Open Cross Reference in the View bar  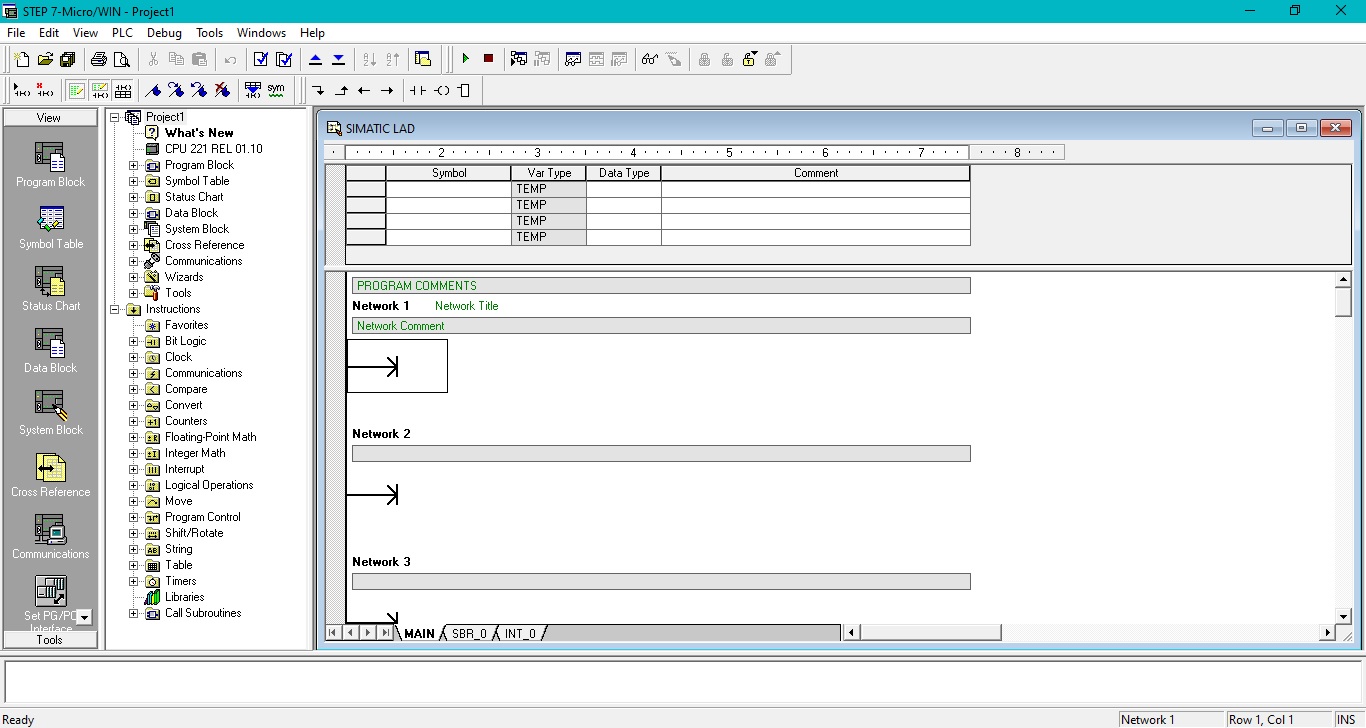pos(50,476)
